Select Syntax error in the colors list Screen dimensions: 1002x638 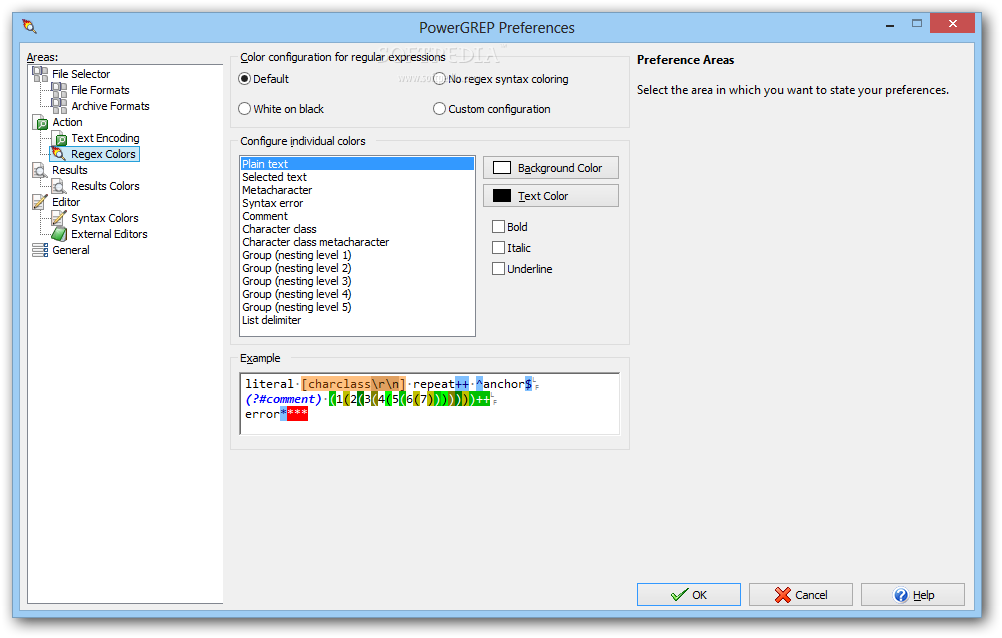357,203
